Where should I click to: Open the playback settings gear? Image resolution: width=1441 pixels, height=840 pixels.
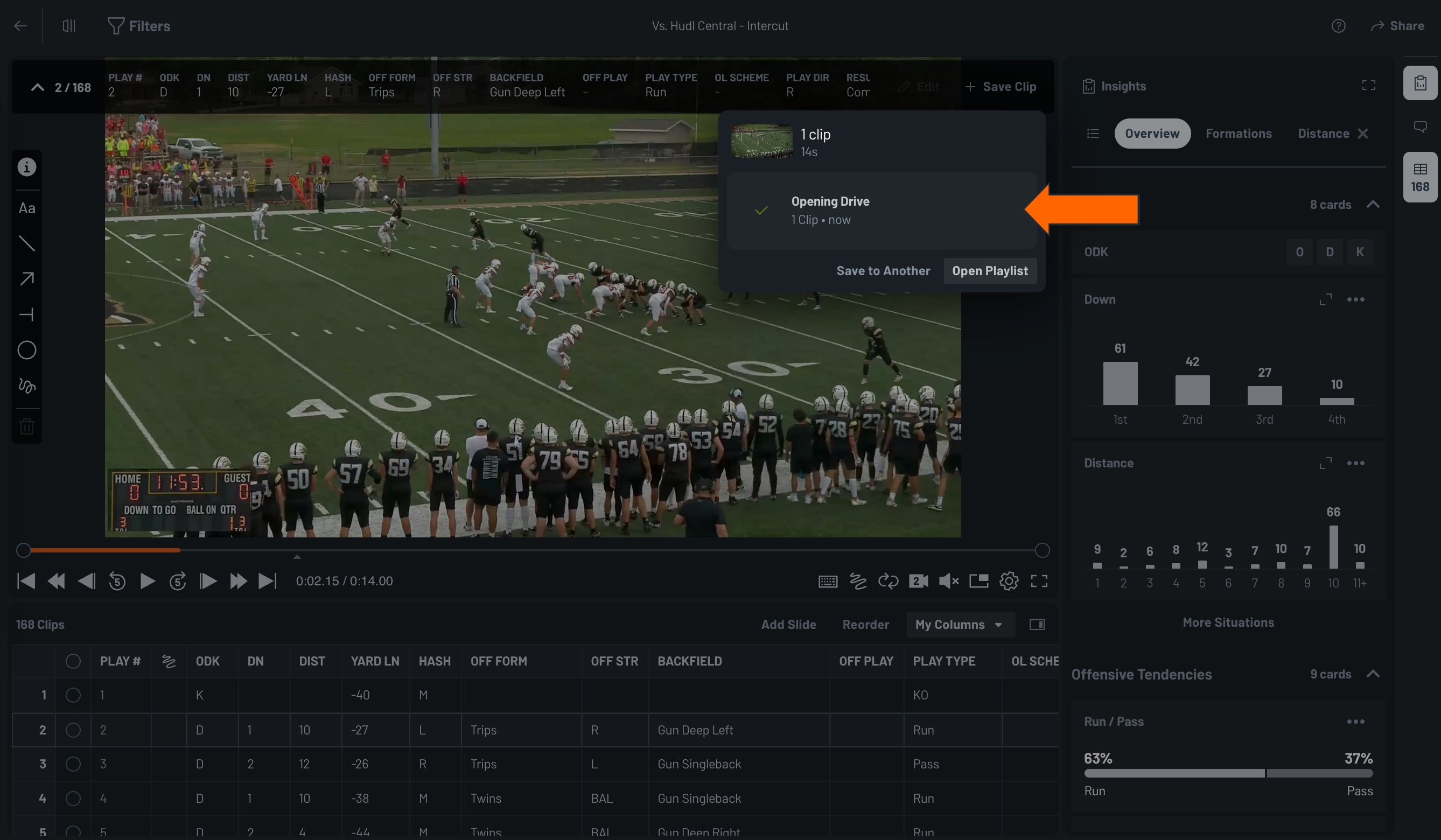pyautogui.click(x=1009, y=580)
